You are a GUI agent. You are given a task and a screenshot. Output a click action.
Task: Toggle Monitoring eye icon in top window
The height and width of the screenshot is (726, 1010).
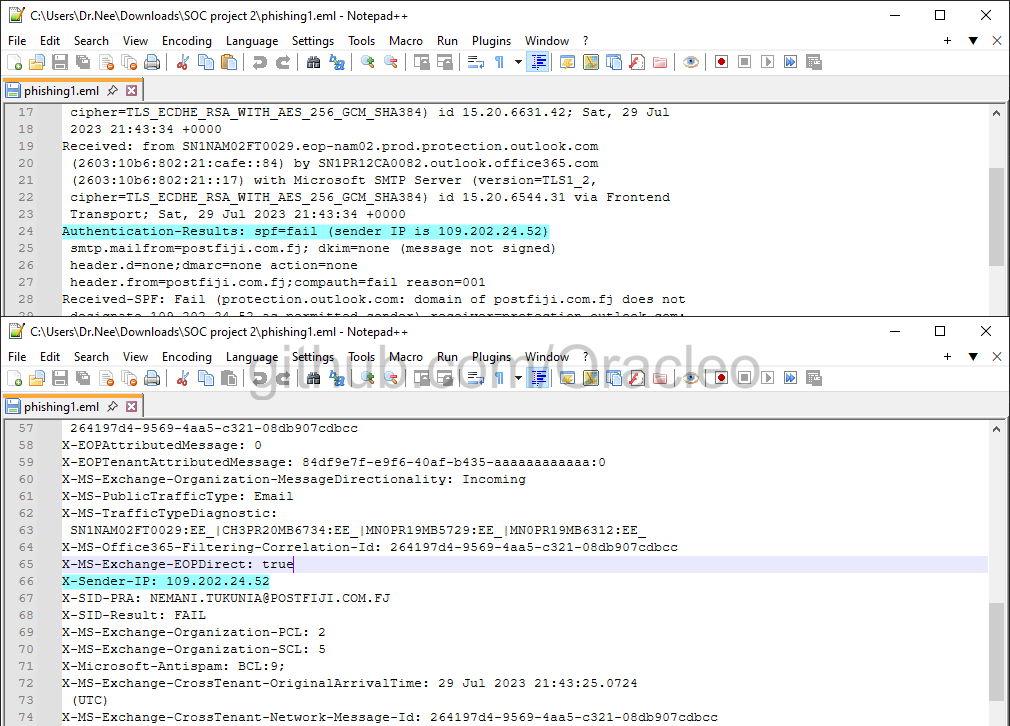coord(691,62)
